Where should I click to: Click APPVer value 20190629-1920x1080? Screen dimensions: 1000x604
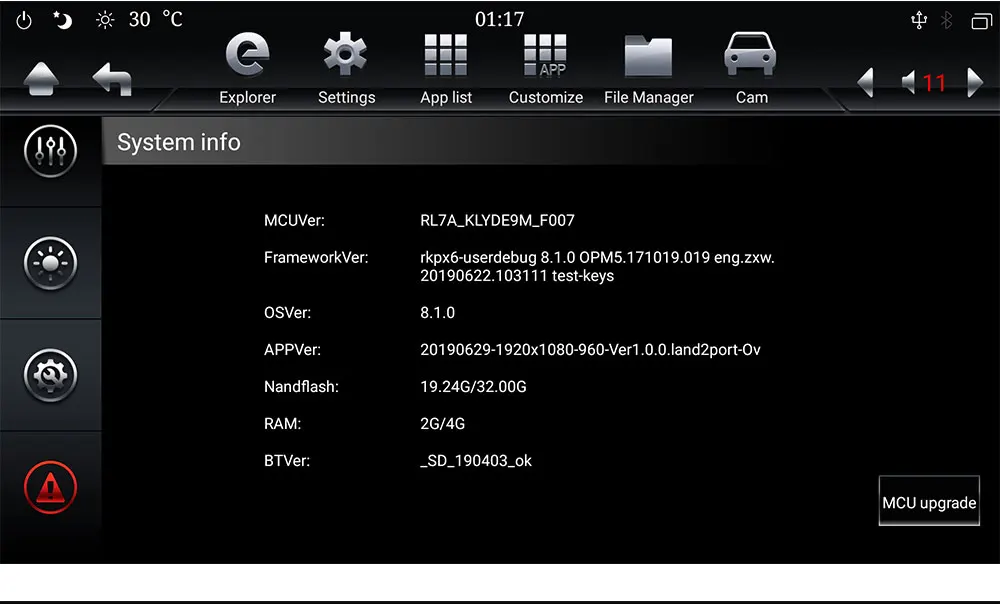pos(590,350)
